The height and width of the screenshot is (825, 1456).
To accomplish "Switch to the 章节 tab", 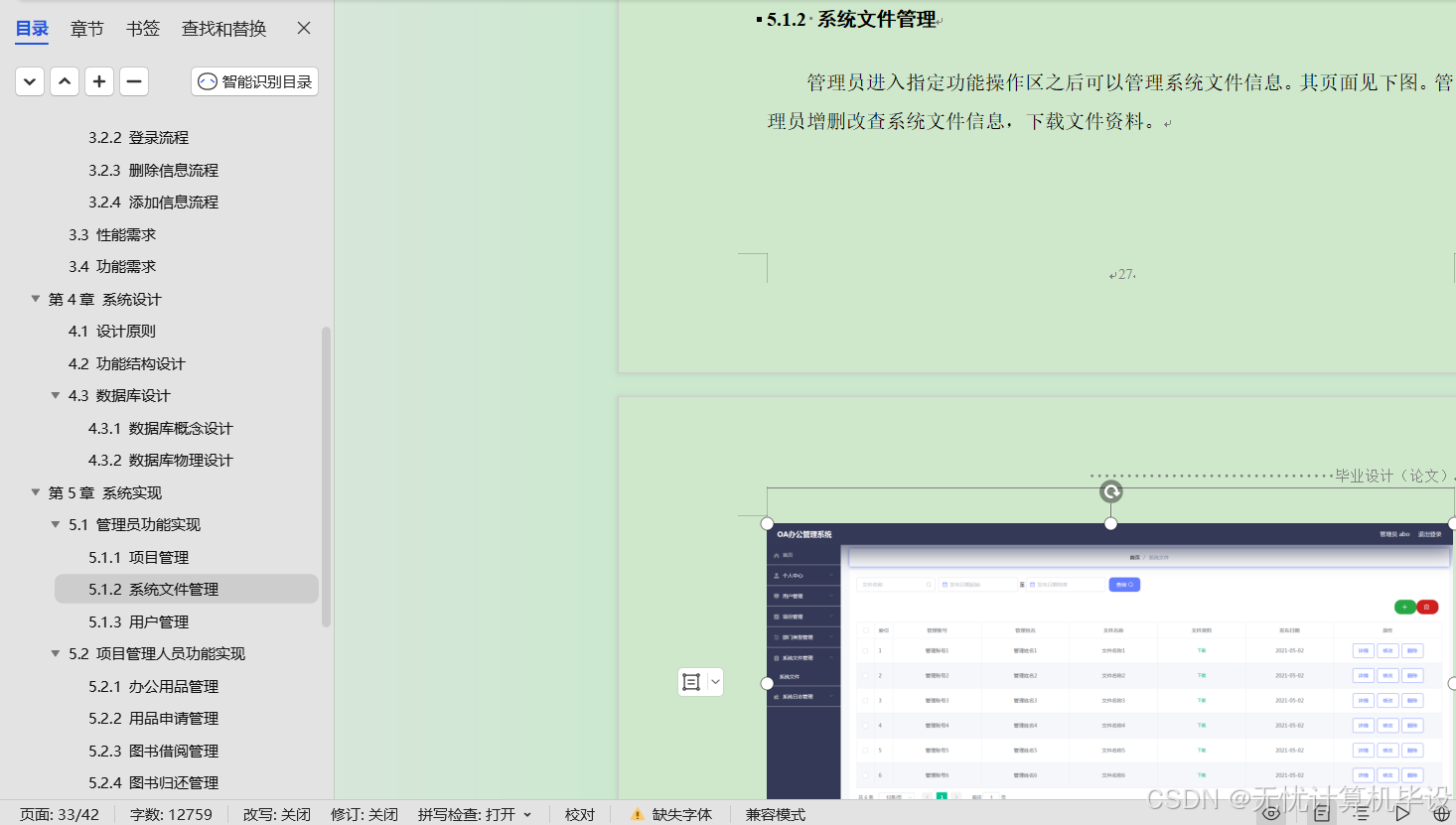I will (x=86, y=28).
